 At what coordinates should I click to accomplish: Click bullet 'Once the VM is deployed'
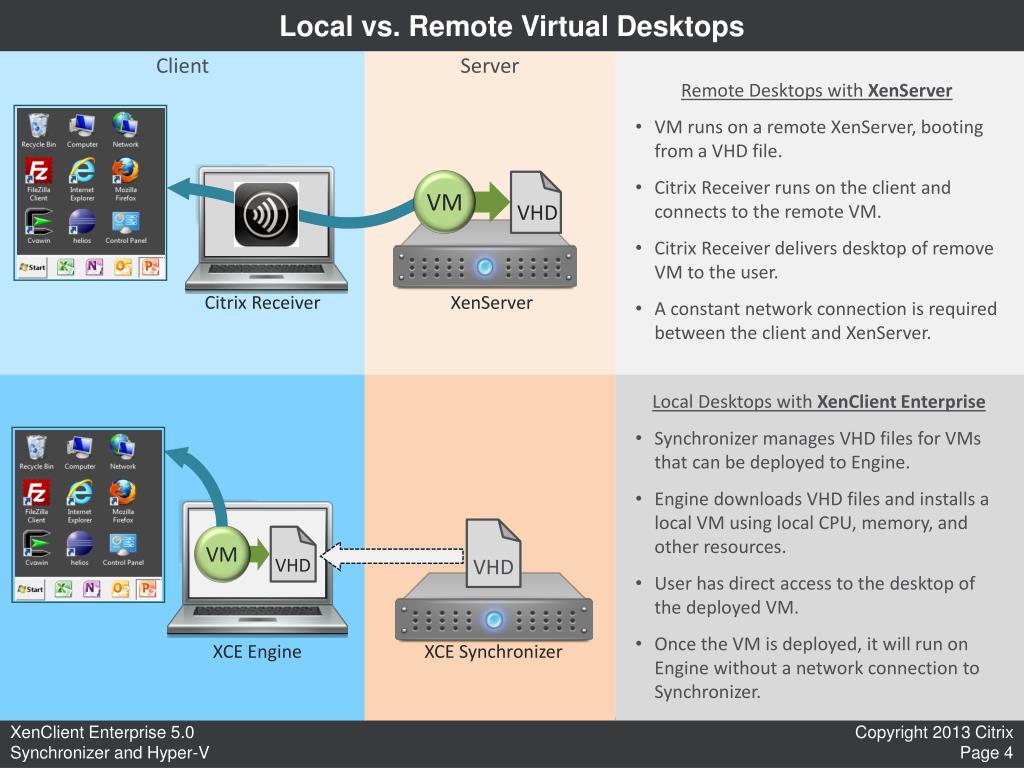coord(816,668)
